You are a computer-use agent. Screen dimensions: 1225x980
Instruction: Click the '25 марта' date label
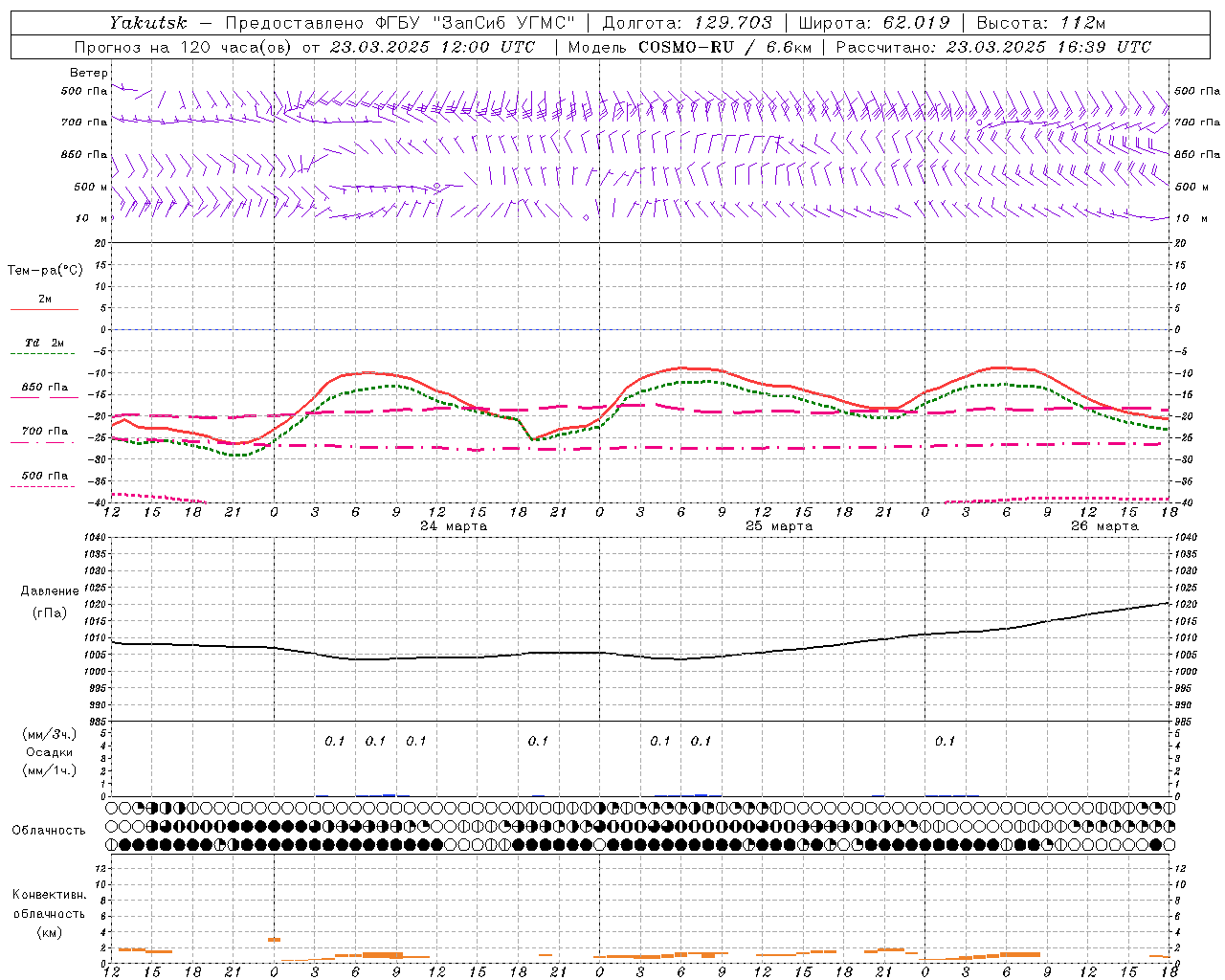tap(779, 525)
